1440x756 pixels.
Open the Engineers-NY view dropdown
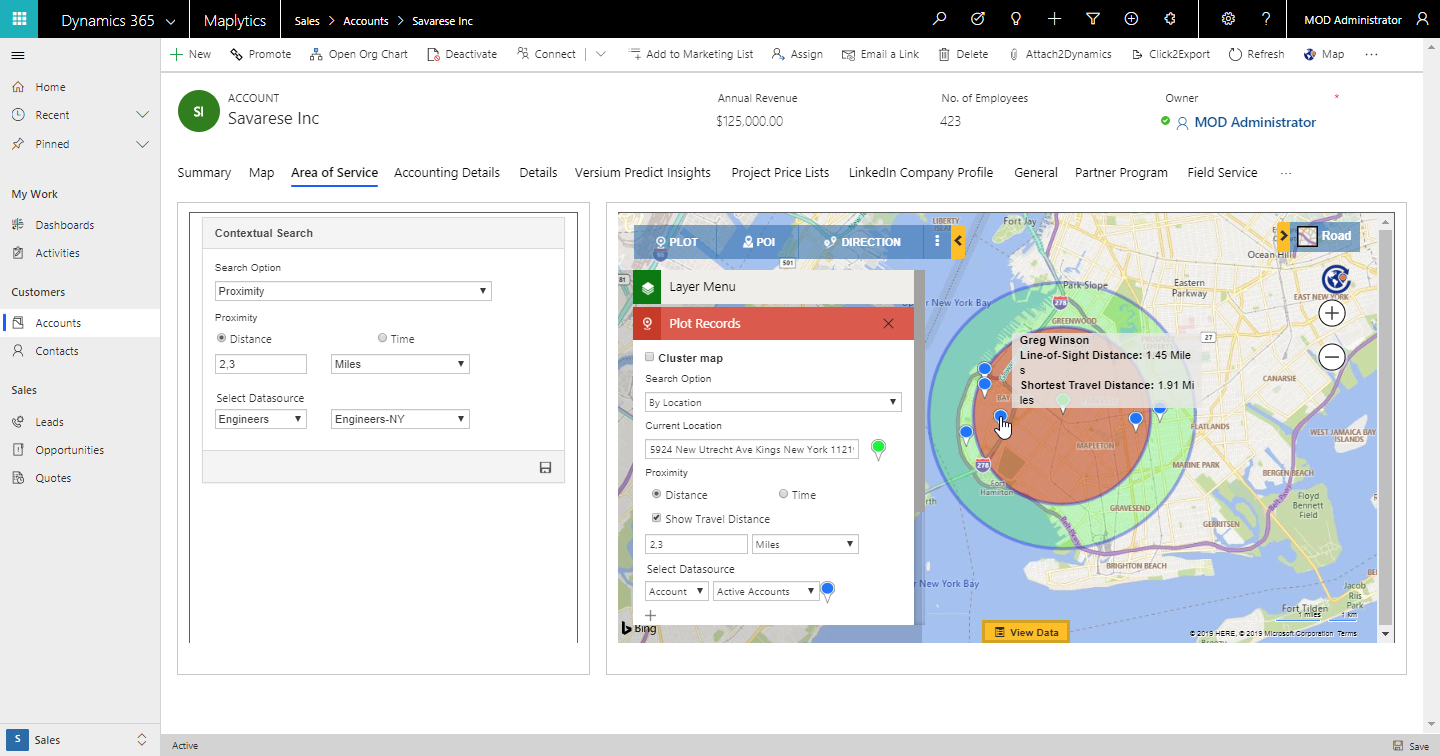pyautogui.click(x=400, y=419)
